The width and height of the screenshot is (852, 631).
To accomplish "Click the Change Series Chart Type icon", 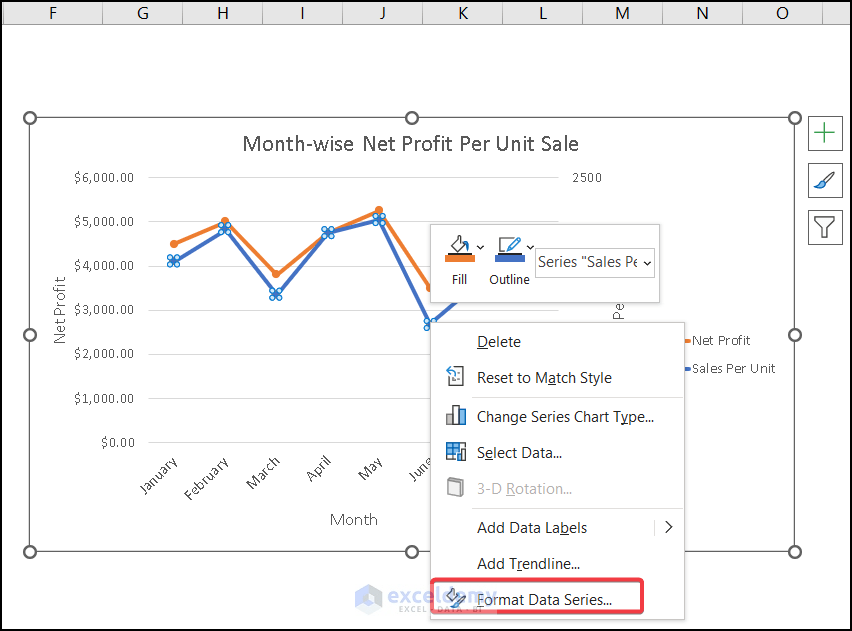I will pos(456,416).
